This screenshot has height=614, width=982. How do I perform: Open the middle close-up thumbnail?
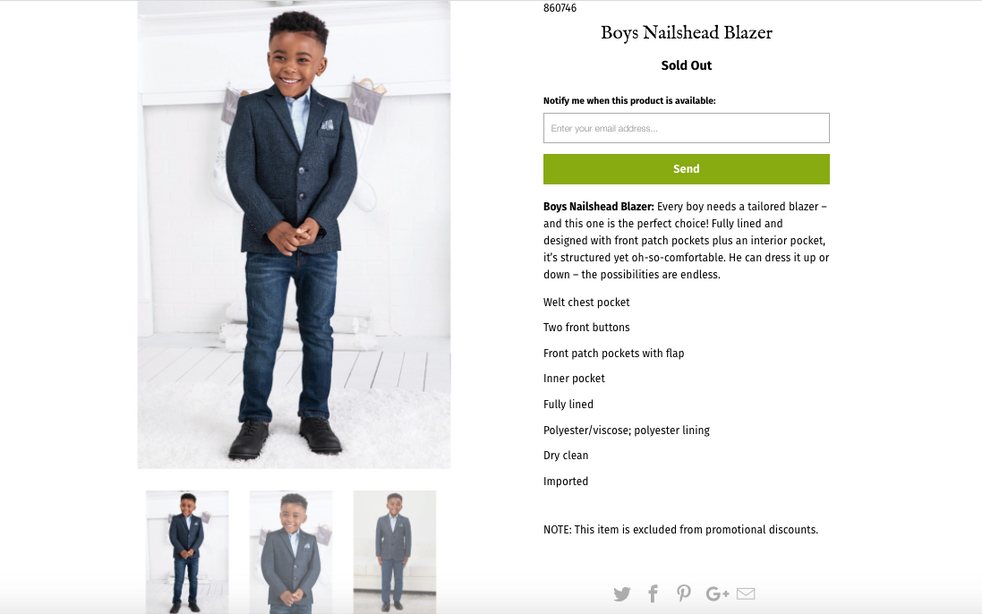click(x=291, y=551)
